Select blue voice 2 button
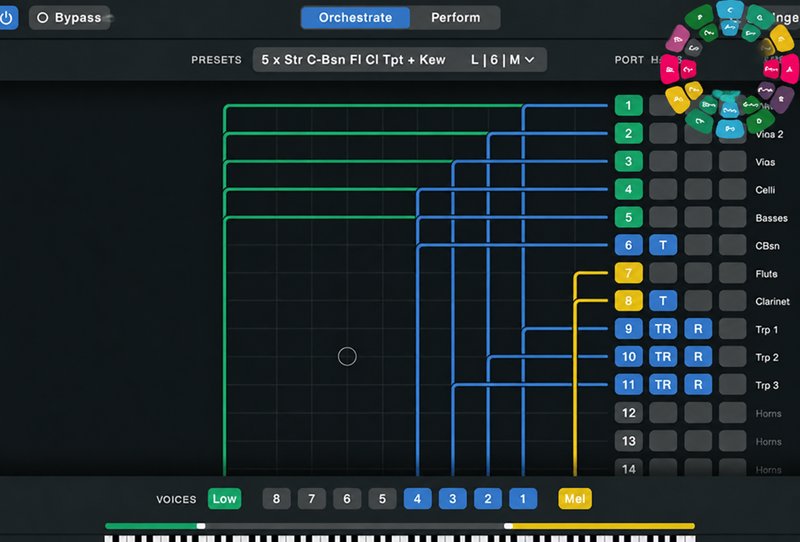 coord(488,499)
